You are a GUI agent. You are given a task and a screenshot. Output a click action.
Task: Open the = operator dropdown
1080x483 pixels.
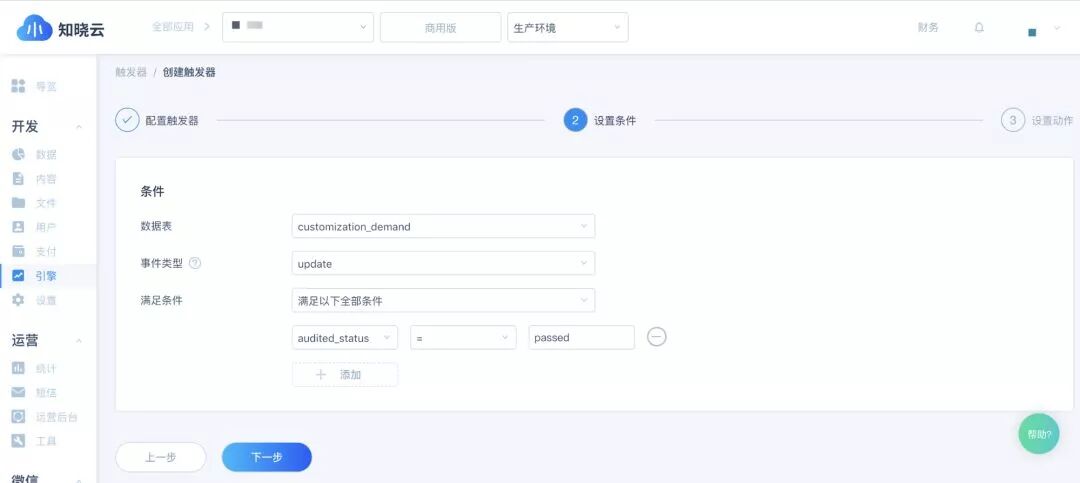463,338
